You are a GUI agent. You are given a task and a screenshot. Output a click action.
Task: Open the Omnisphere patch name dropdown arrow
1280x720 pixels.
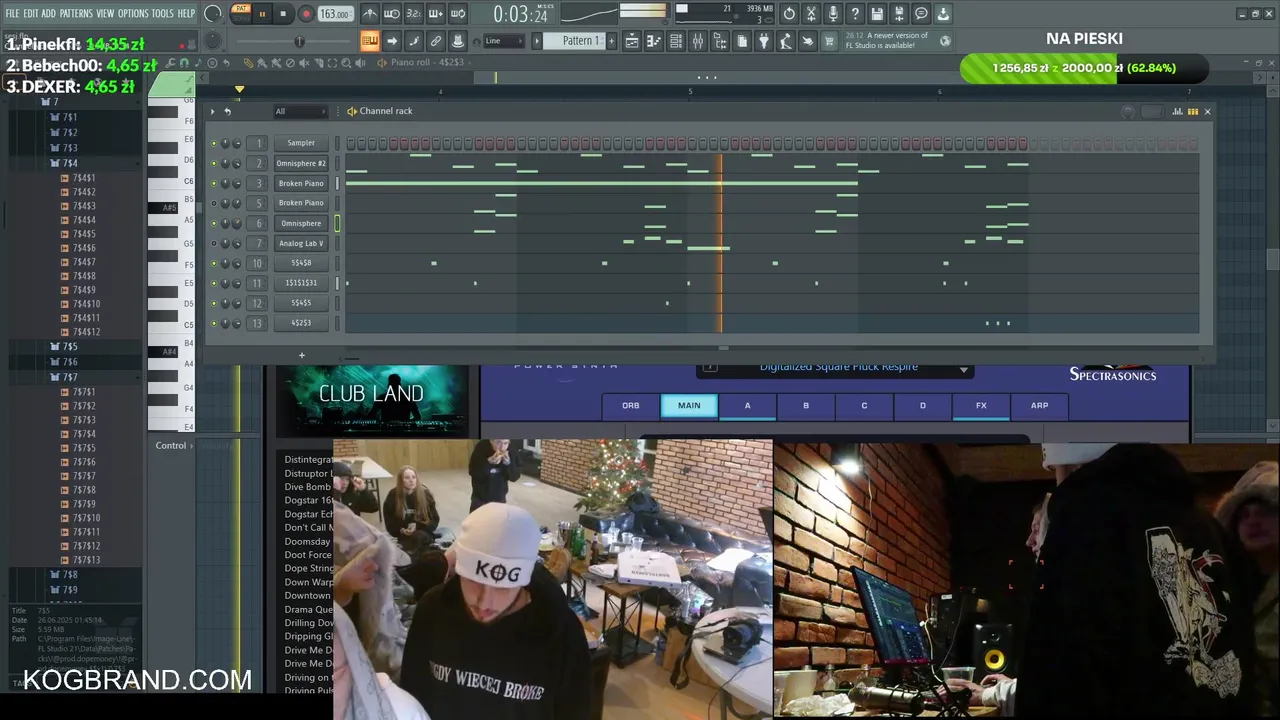pos(964,369)
